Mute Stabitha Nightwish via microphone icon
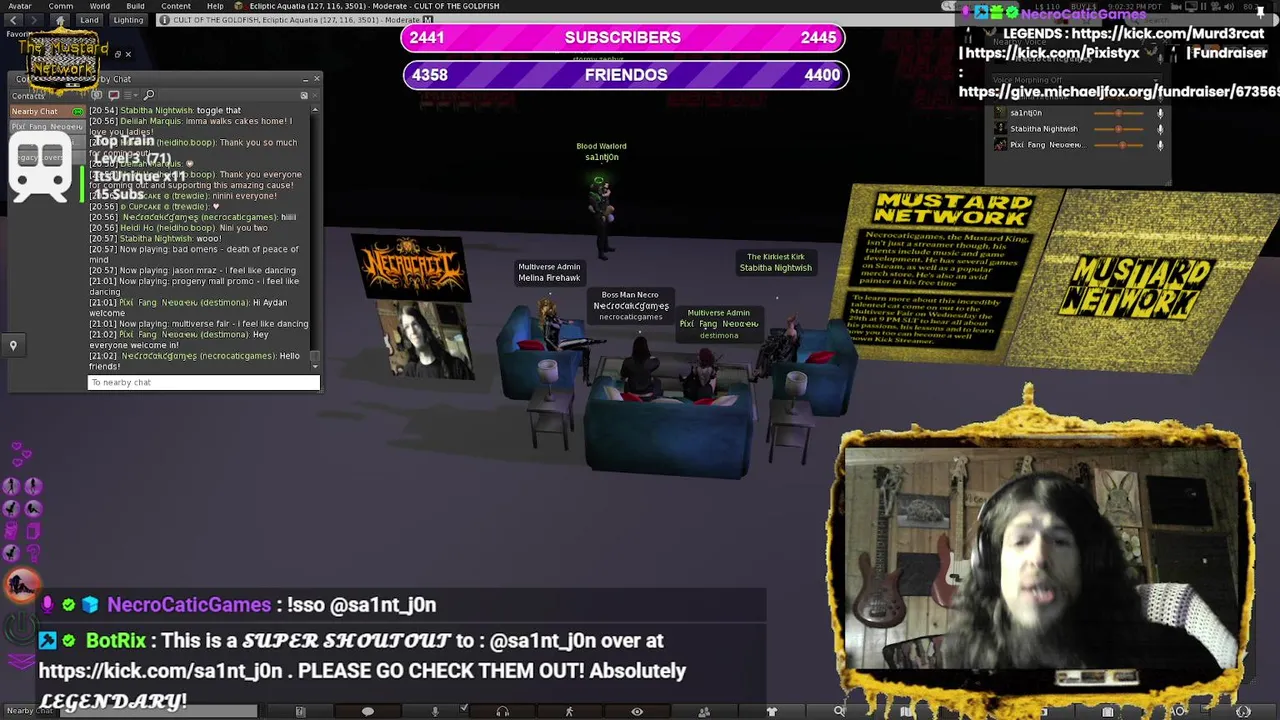Viewport: 1280px width, 720px height. [1160, 129]
